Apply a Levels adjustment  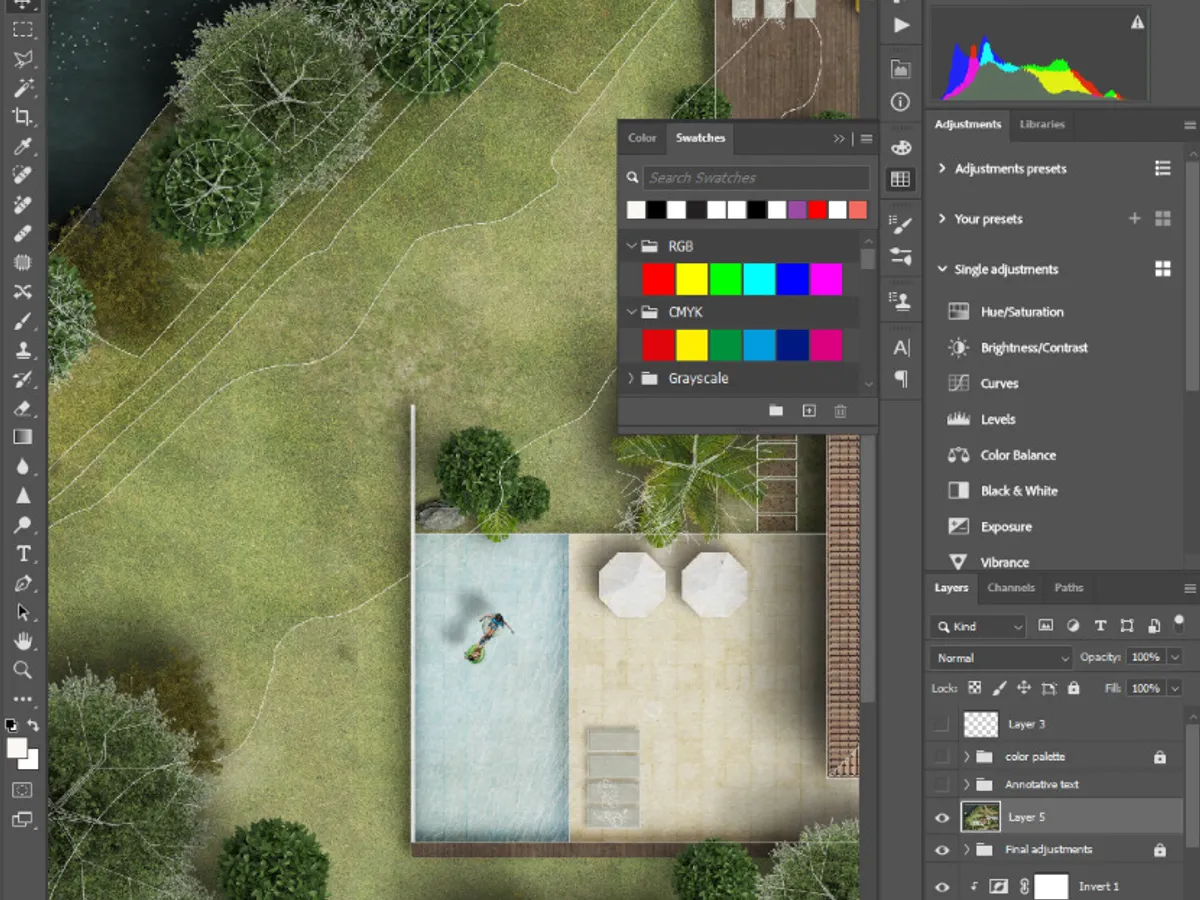(x=997, y=419)
